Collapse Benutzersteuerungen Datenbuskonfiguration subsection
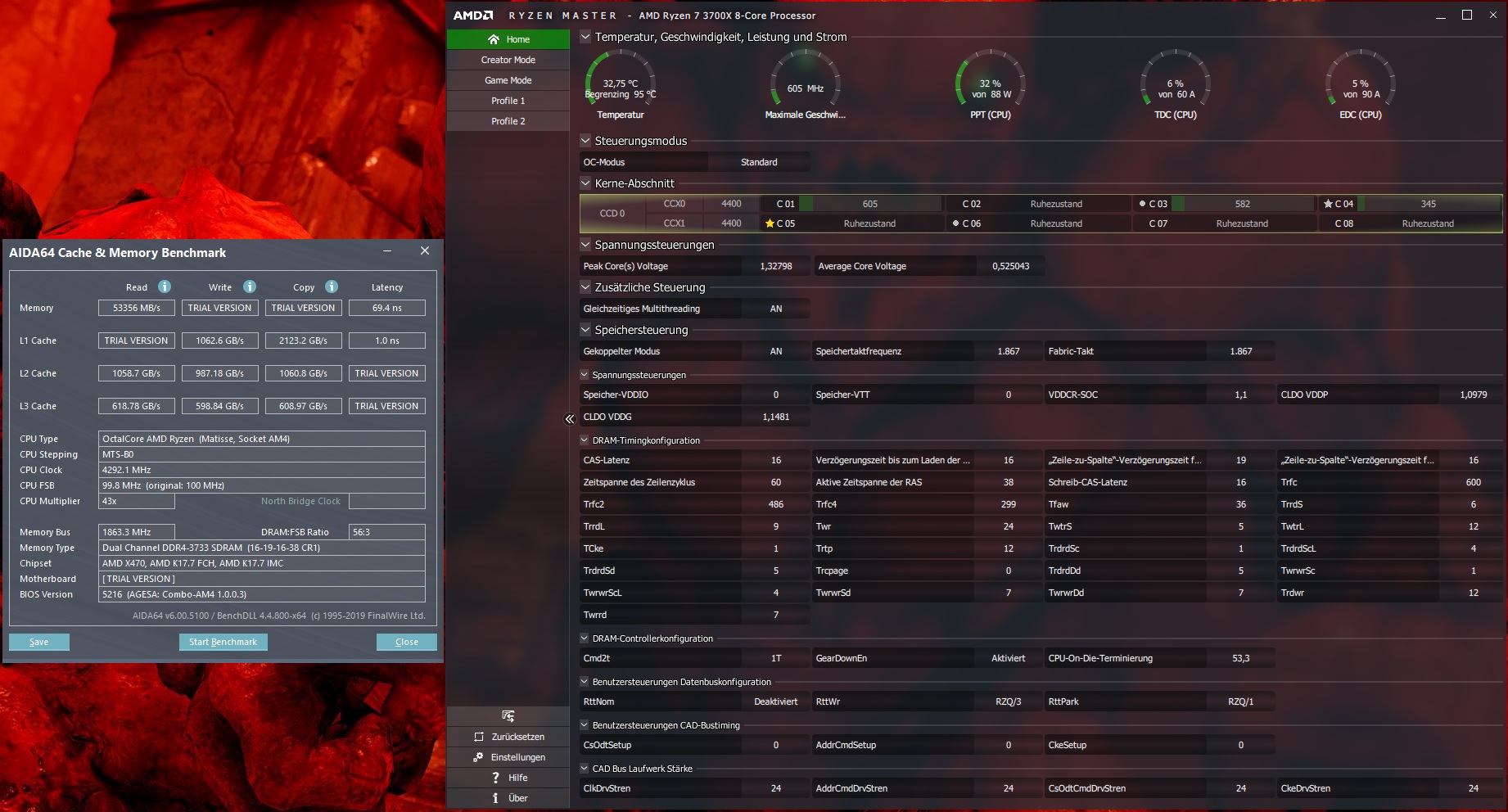Image resolution: width=1508 pixels, height=812 pixels. pos(585,682)
